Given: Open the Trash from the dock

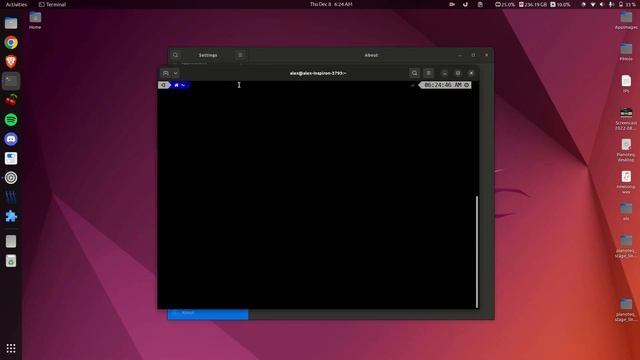Looking at the screenshot, I should pos(11,261).
